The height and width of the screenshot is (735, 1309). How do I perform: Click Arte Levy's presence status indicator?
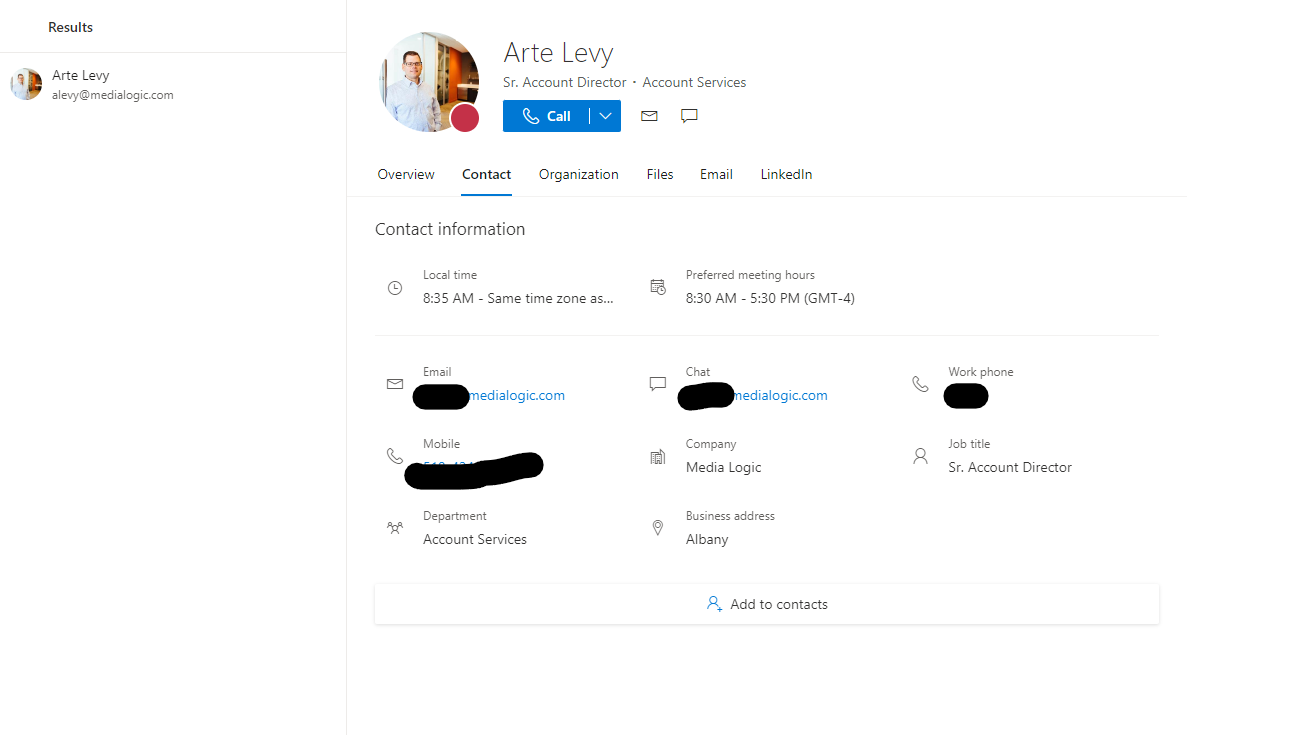point(464,117)
